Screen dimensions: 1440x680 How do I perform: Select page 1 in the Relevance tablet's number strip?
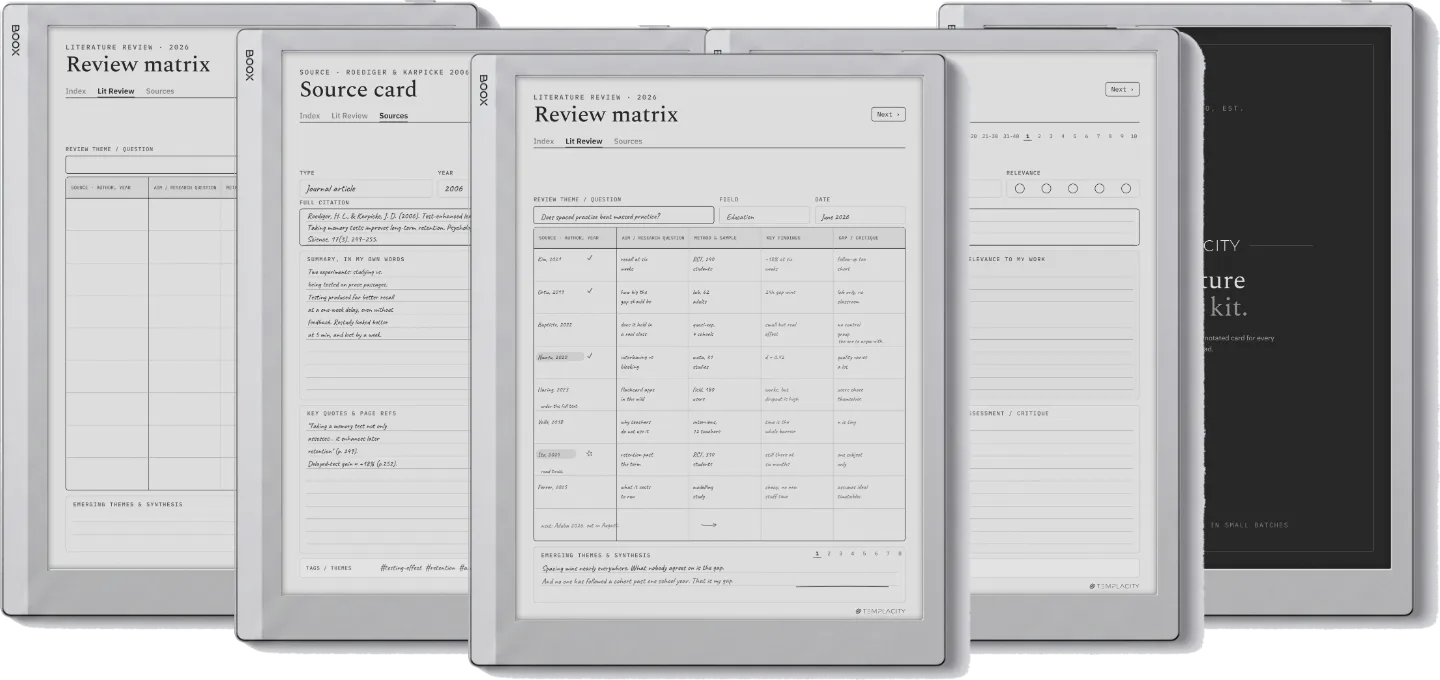(x=1028, y=136)
